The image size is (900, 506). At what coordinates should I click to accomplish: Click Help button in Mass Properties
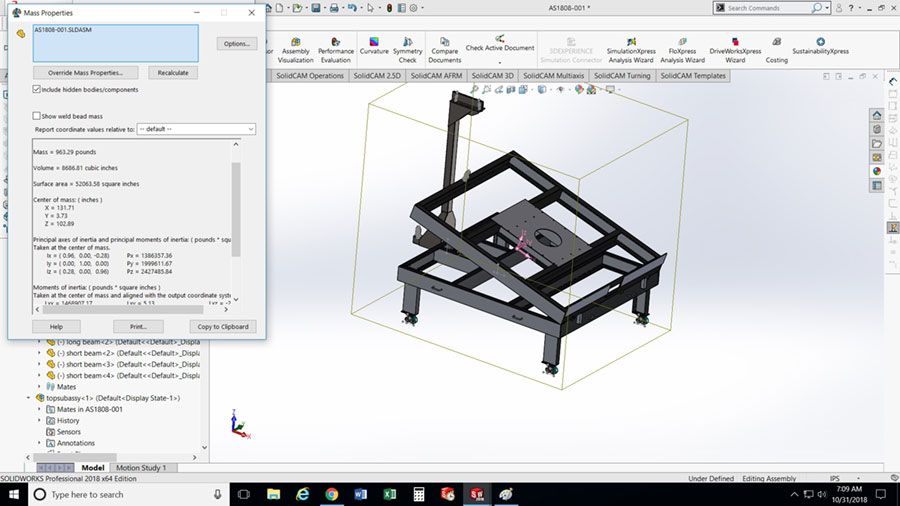(x=56, y=326)
